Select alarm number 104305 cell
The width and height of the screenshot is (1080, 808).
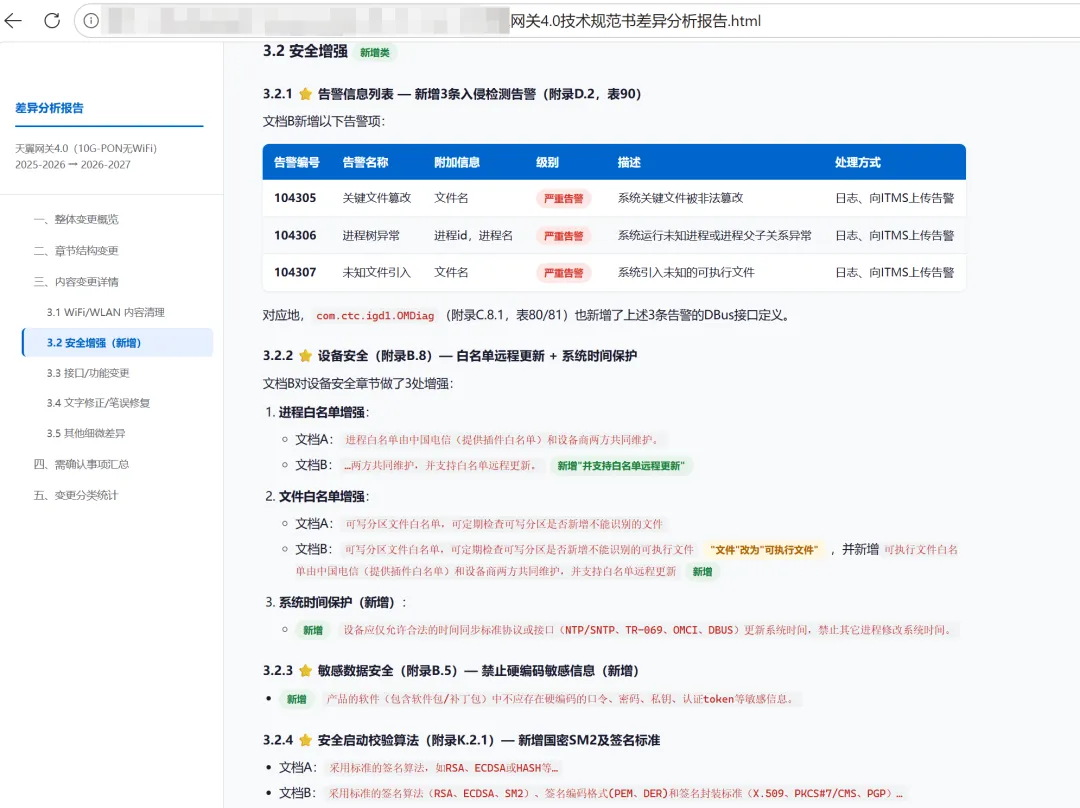pos(295,198)
